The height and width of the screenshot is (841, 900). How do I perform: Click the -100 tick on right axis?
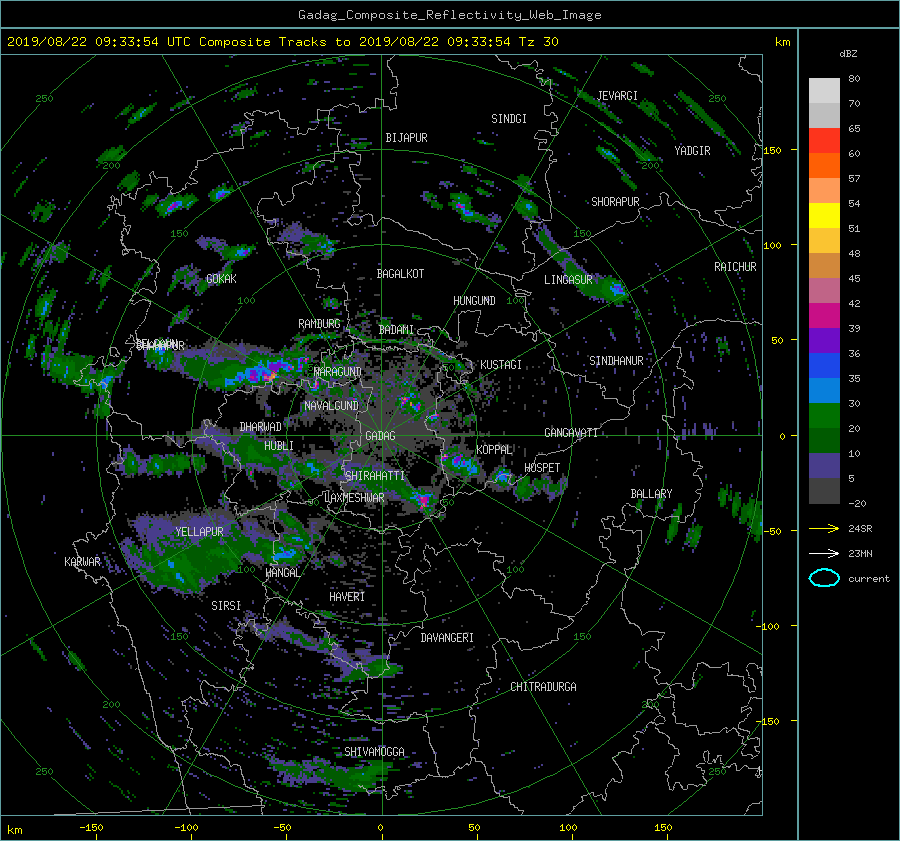click(768, 626)
